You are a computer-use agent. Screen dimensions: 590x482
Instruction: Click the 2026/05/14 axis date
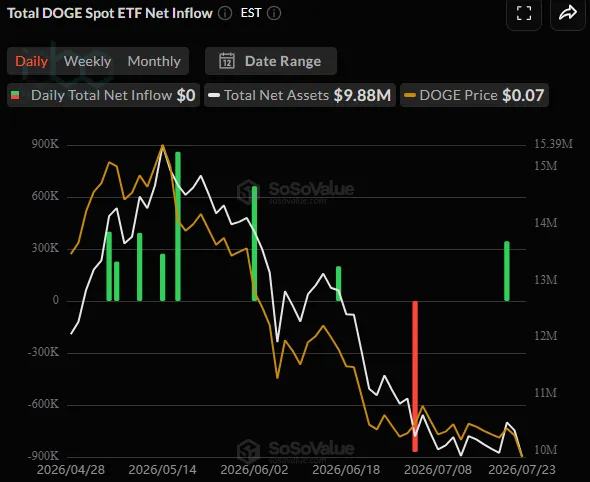click(x=163, y=470)
